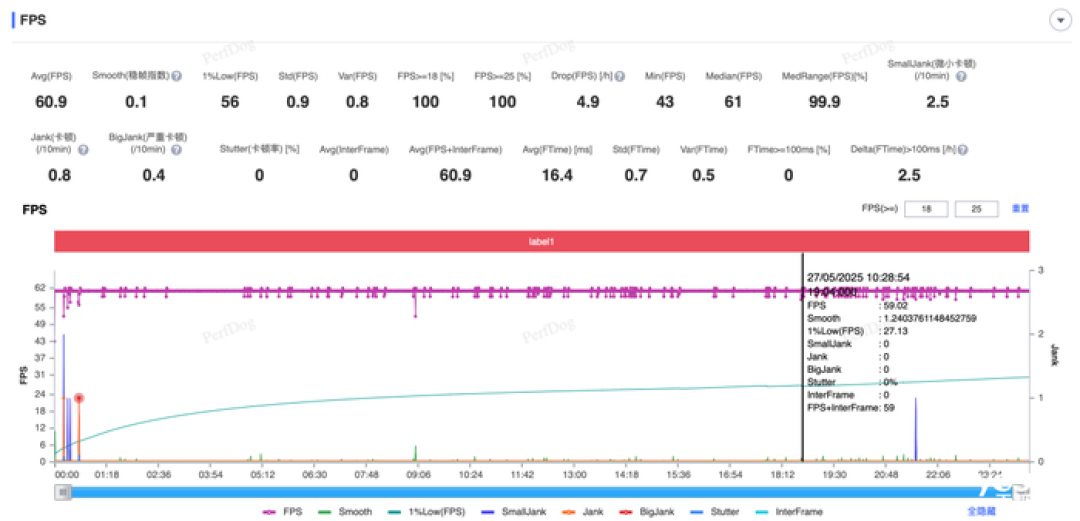The width and height of the screenshot is (1080, 521).
Task: Click the help icon beside BigJank(严重卡顿)
Action: coord(177,150)
